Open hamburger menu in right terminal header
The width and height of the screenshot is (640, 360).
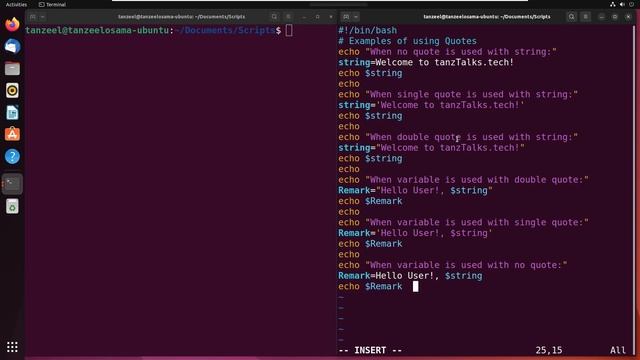pyautogui.click(x=586, y=17)
